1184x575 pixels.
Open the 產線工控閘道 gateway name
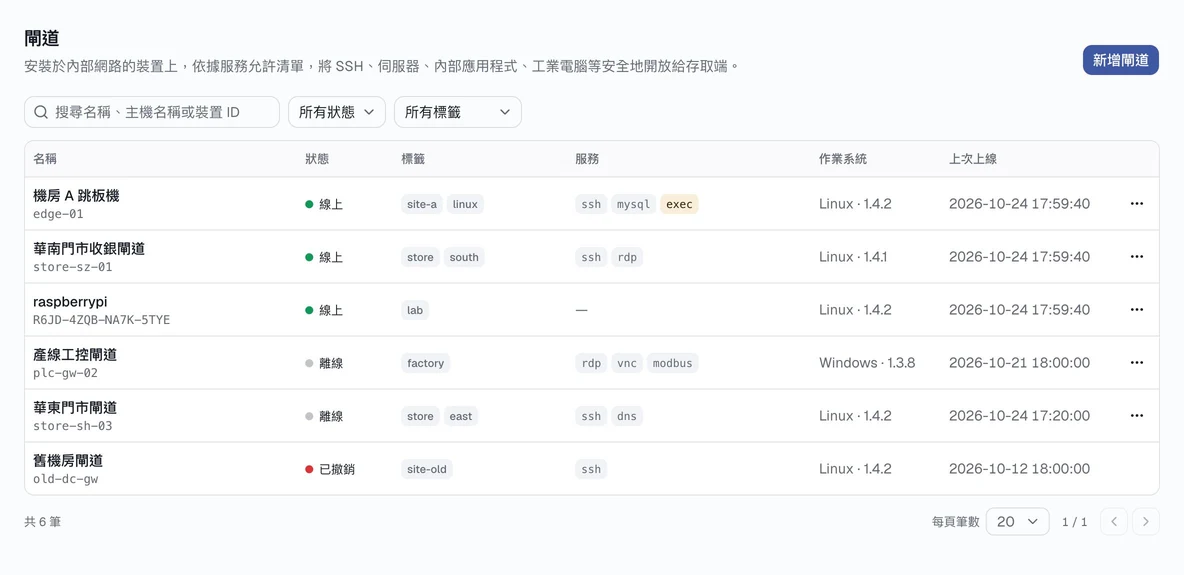point(75,354)
